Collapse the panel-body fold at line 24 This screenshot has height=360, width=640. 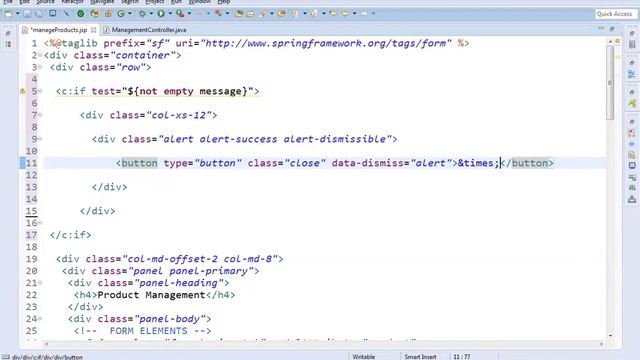(40, 319)
